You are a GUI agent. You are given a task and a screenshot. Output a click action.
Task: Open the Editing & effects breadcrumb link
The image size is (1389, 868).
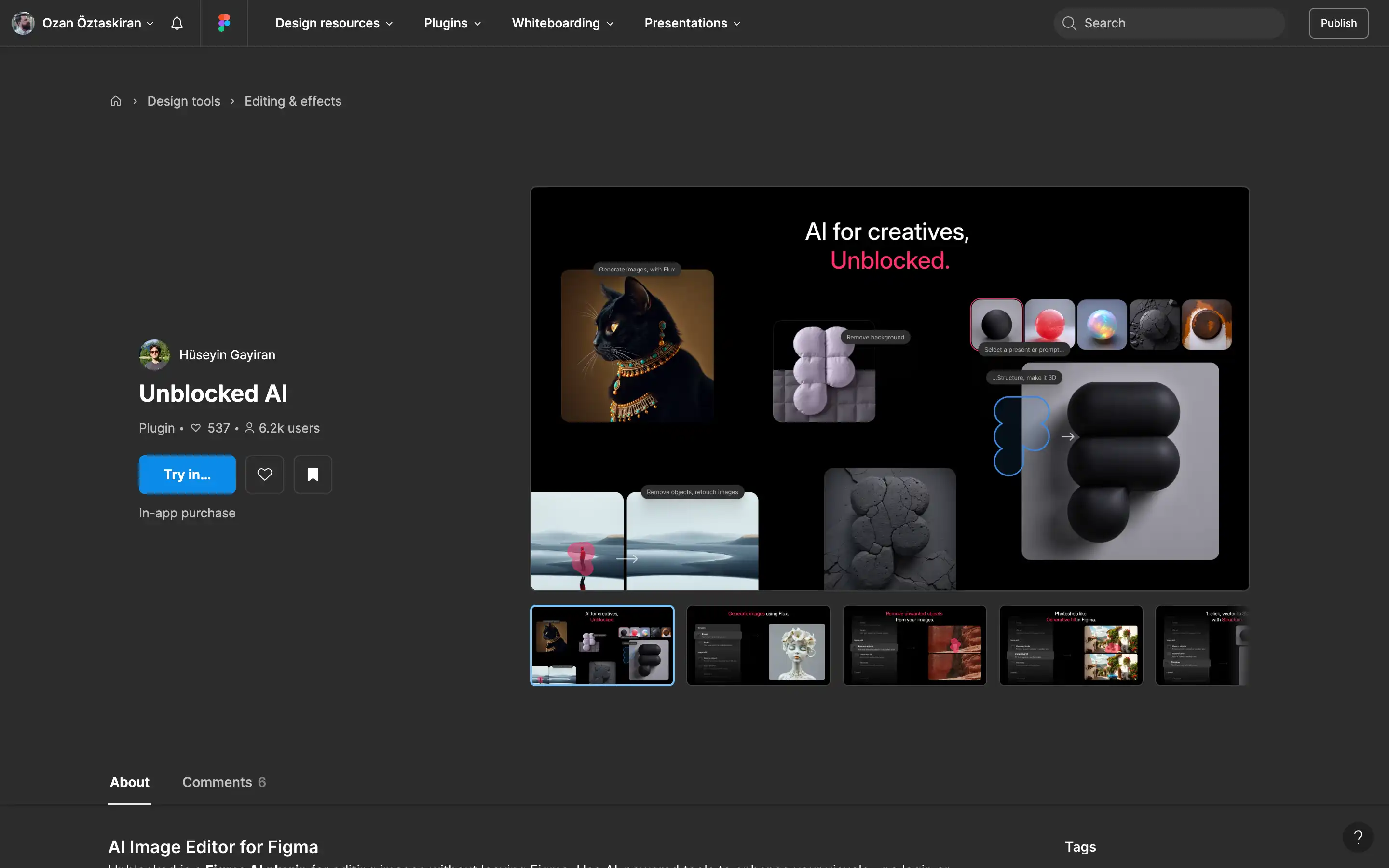[x=293, y=100]
